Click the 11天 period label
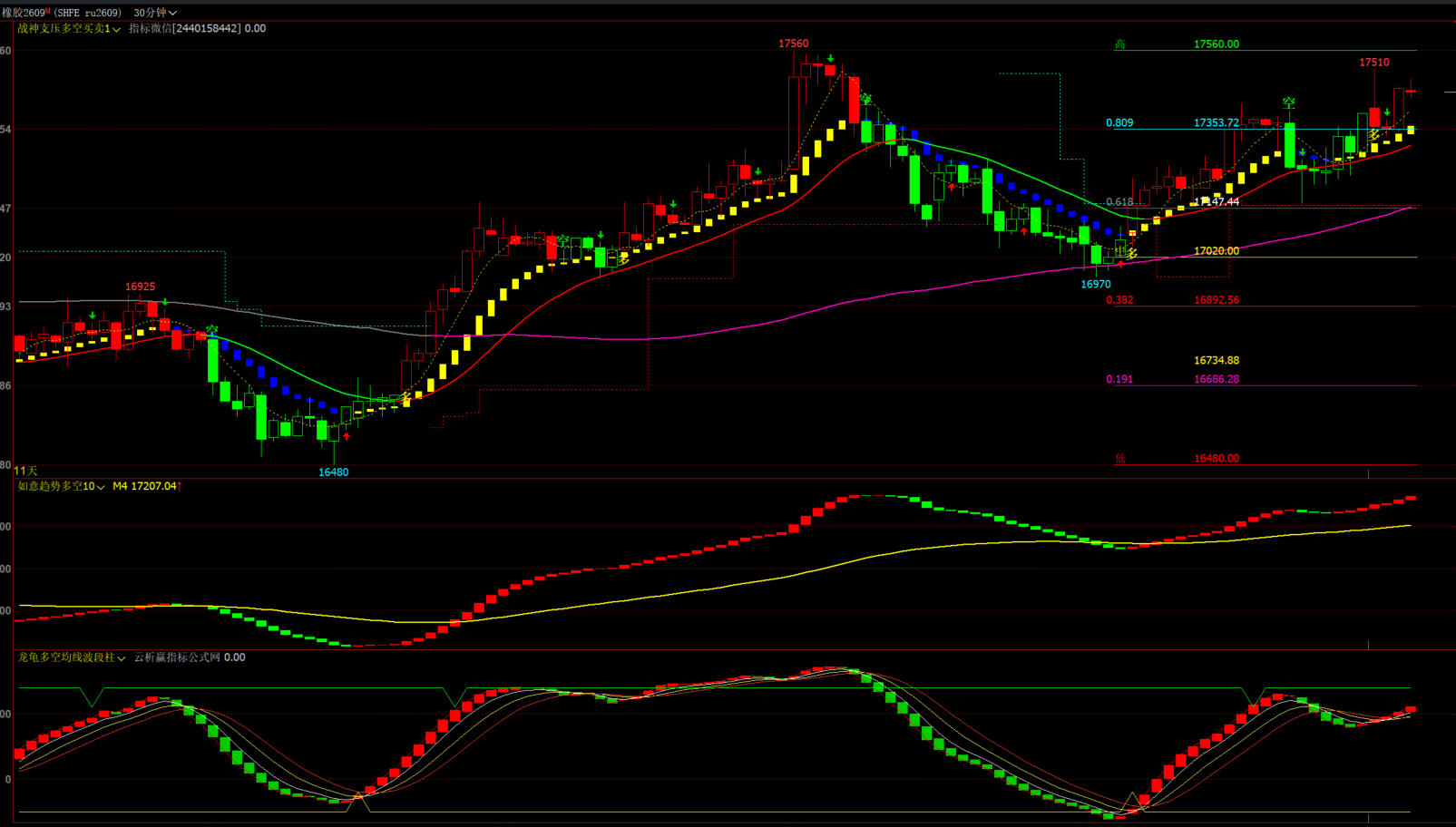The image size is (1456, 827). pyautogui.click(x=26, y=471)
